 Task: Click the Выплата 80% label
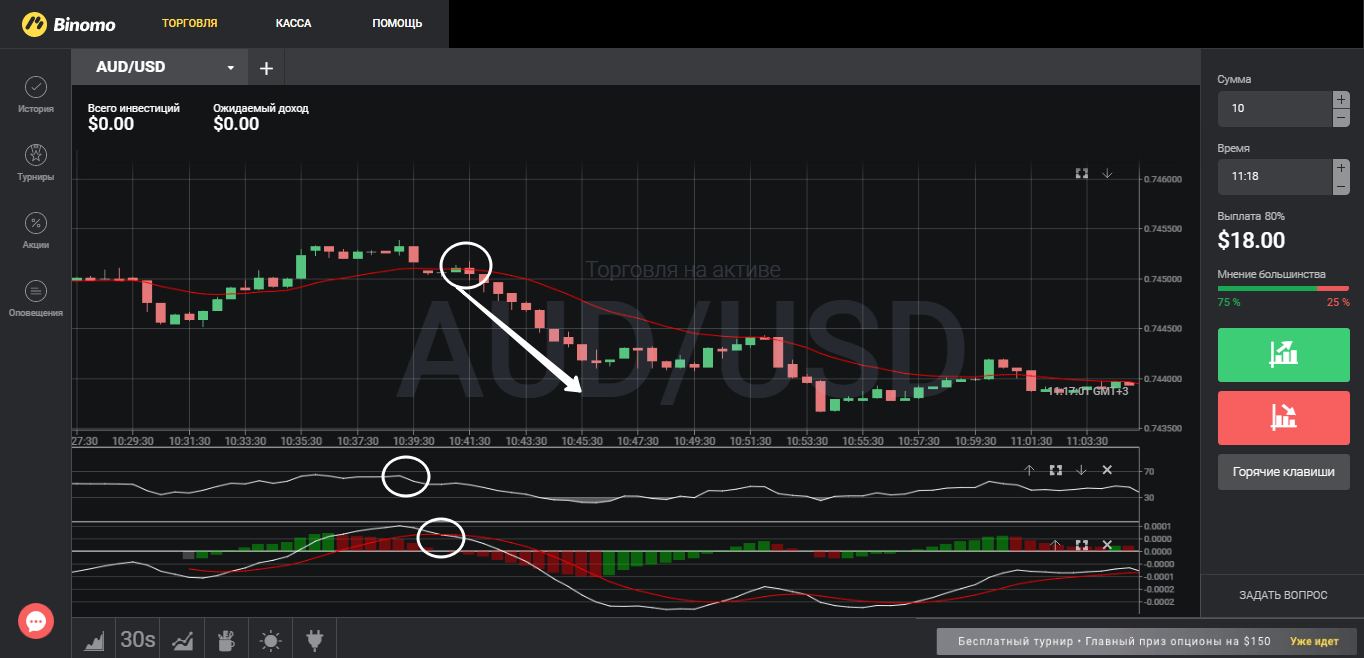coord(1251,216)
